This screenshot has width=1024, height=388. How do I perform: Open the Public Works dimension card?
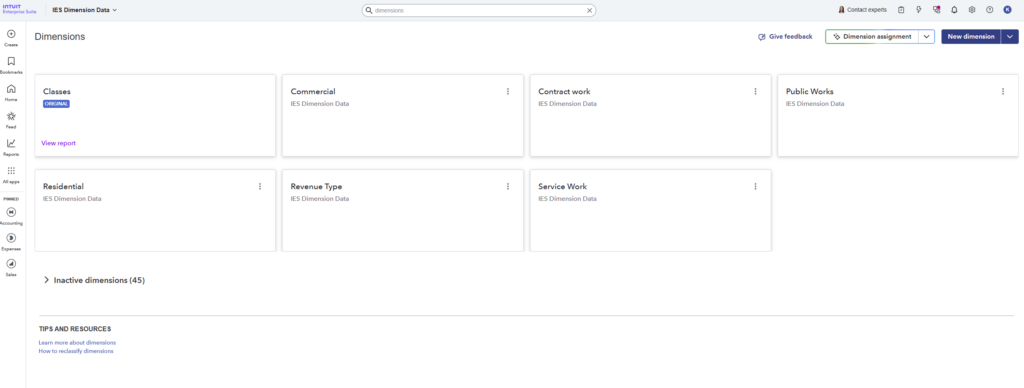898,115
